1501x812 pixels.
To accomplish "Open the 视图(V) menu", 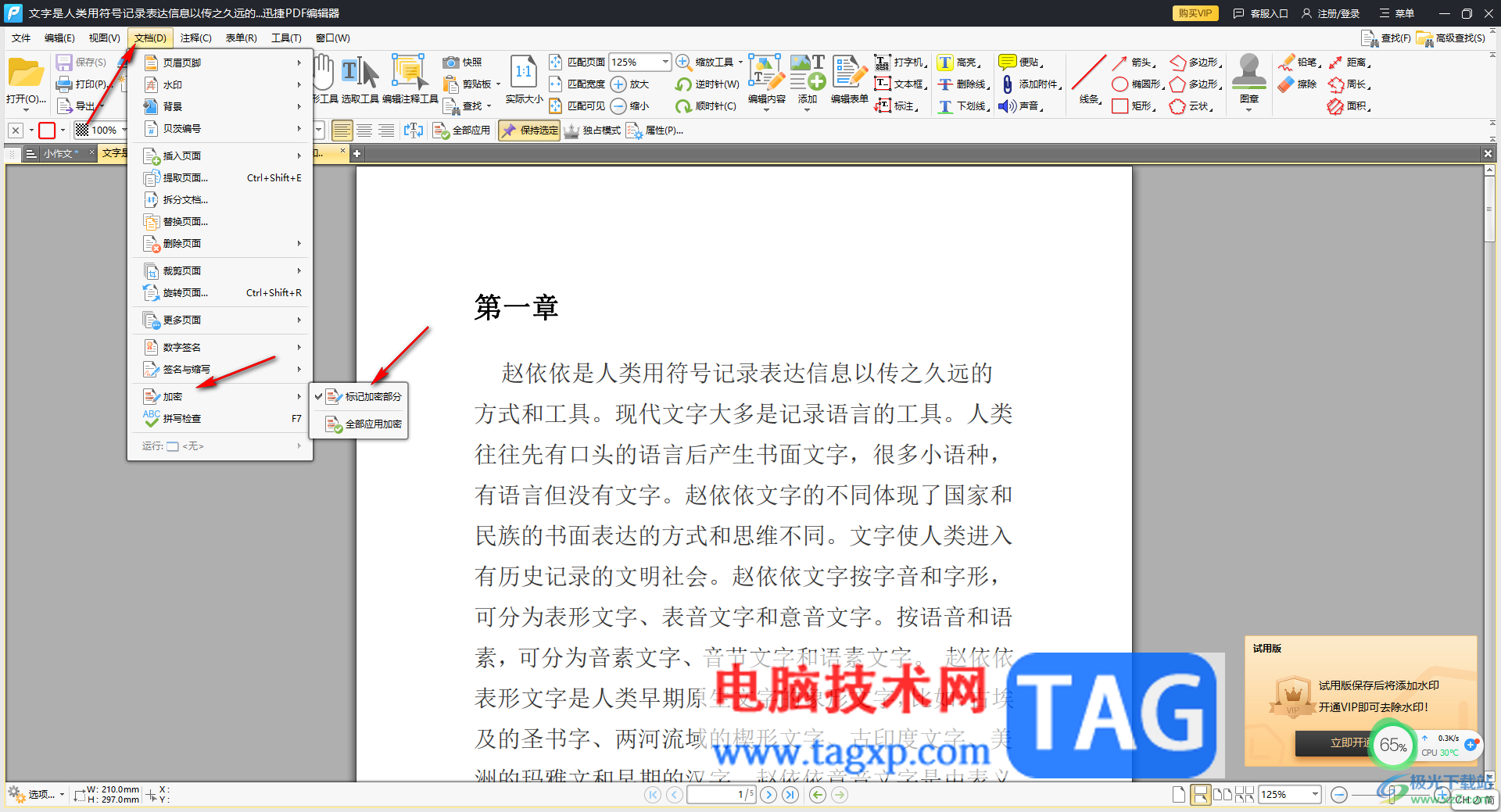I will pos(104,38).
